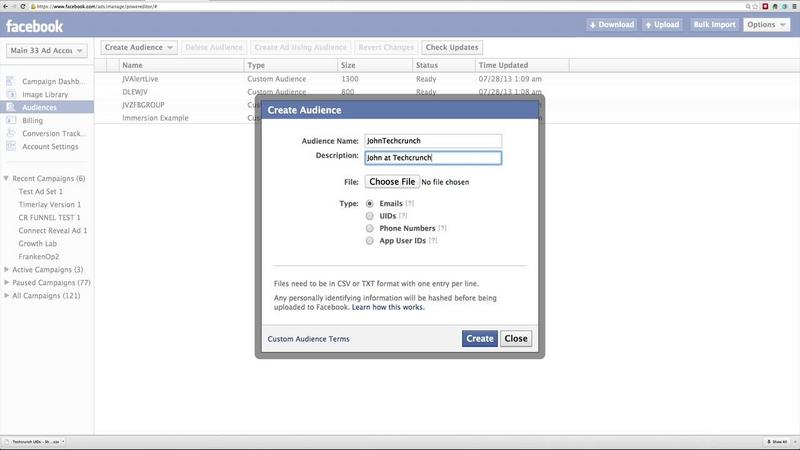Collapse the Recent Campaigns tree section

(x=6, y=178)
